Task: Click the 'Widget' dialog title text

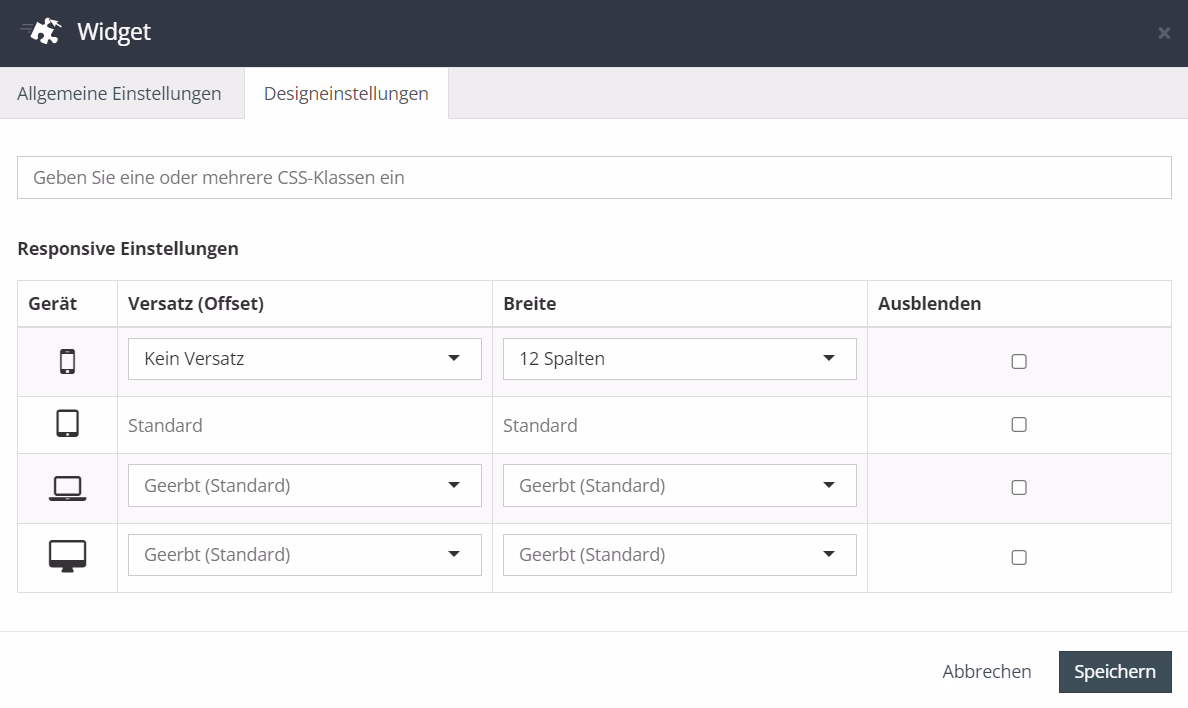Action: (114, 32)
